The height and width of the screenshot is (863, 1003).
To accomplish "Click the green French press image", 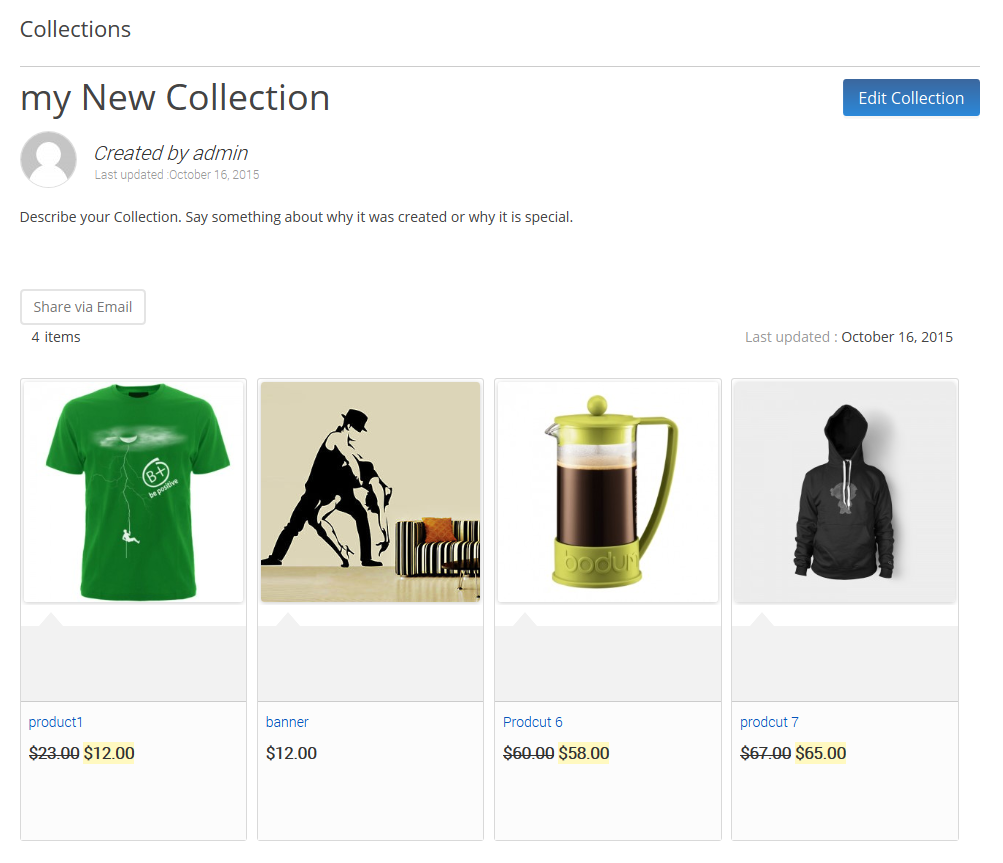I will 607,492.
